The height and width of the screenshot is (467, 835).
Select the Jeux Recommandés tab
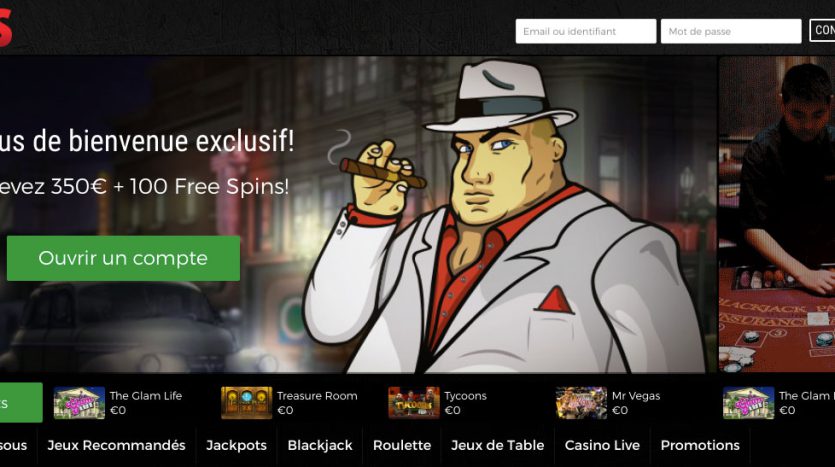pos(116,446)
